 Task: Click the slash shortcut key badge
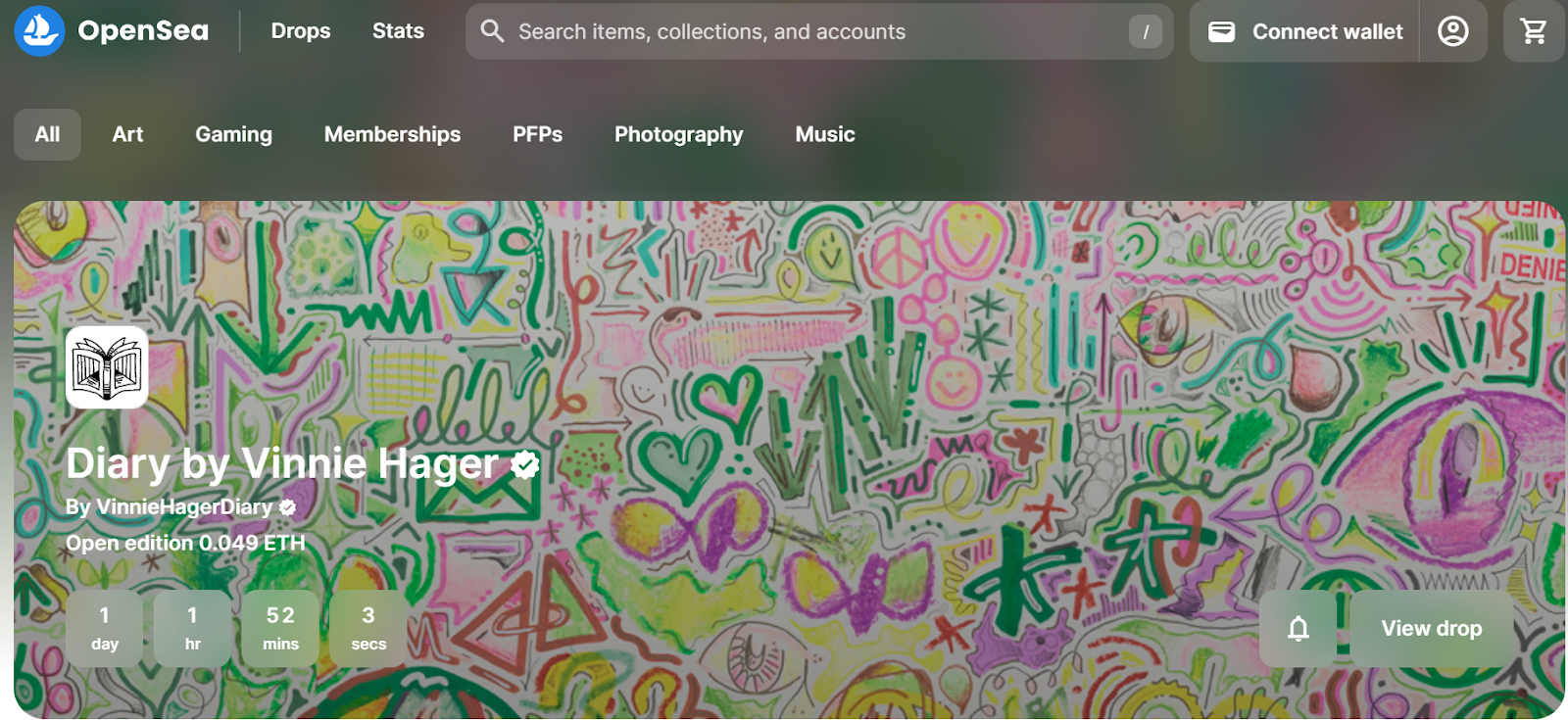click(x=1146, y=31)
